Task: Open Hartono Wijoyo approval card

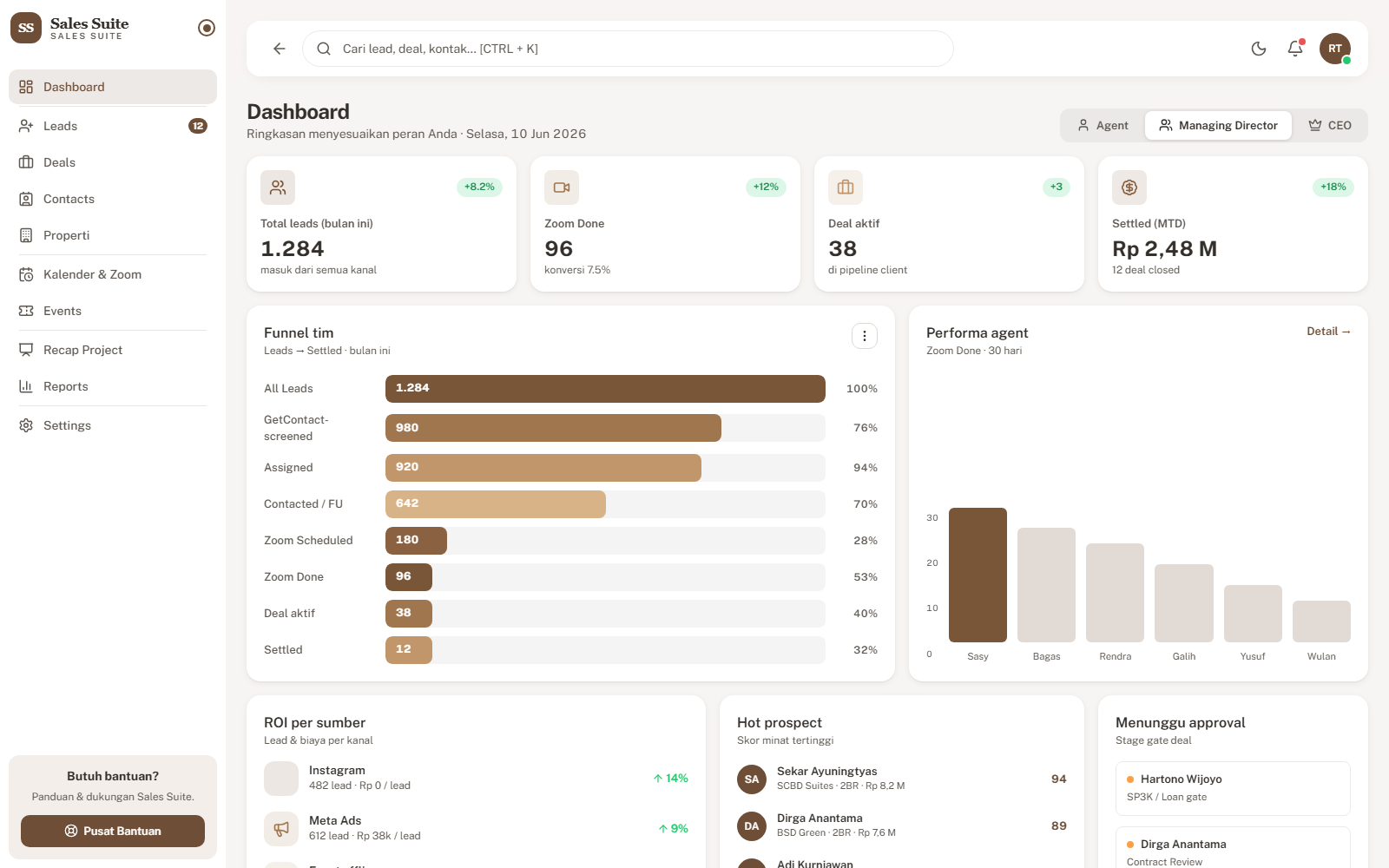Action: pos(1233,788)
